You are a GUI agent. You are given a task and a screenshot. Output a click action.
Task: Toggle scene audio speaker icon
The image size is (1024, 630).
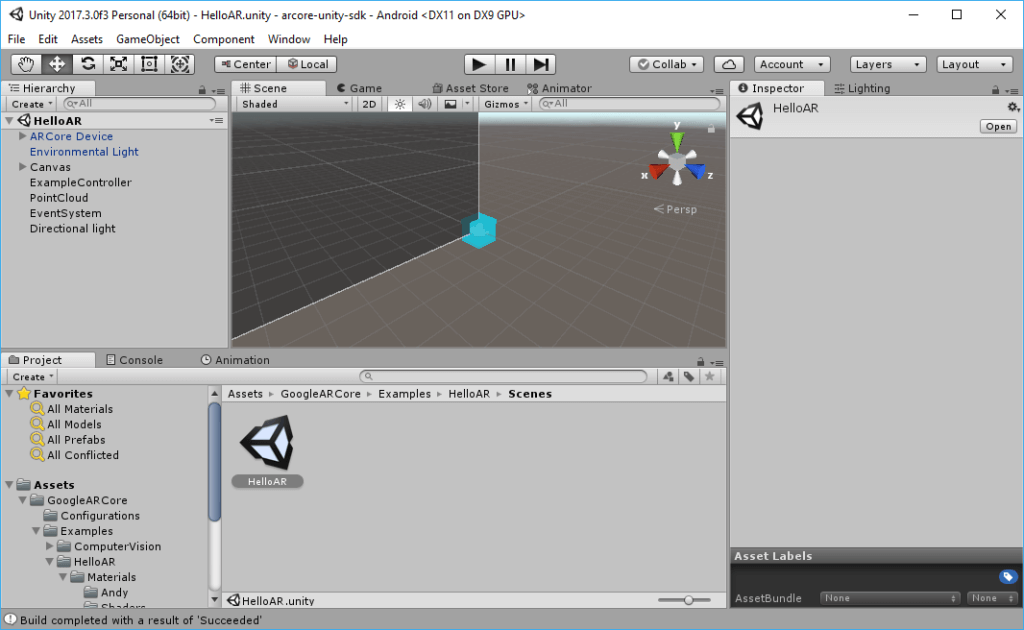click(x=424, y=104)
